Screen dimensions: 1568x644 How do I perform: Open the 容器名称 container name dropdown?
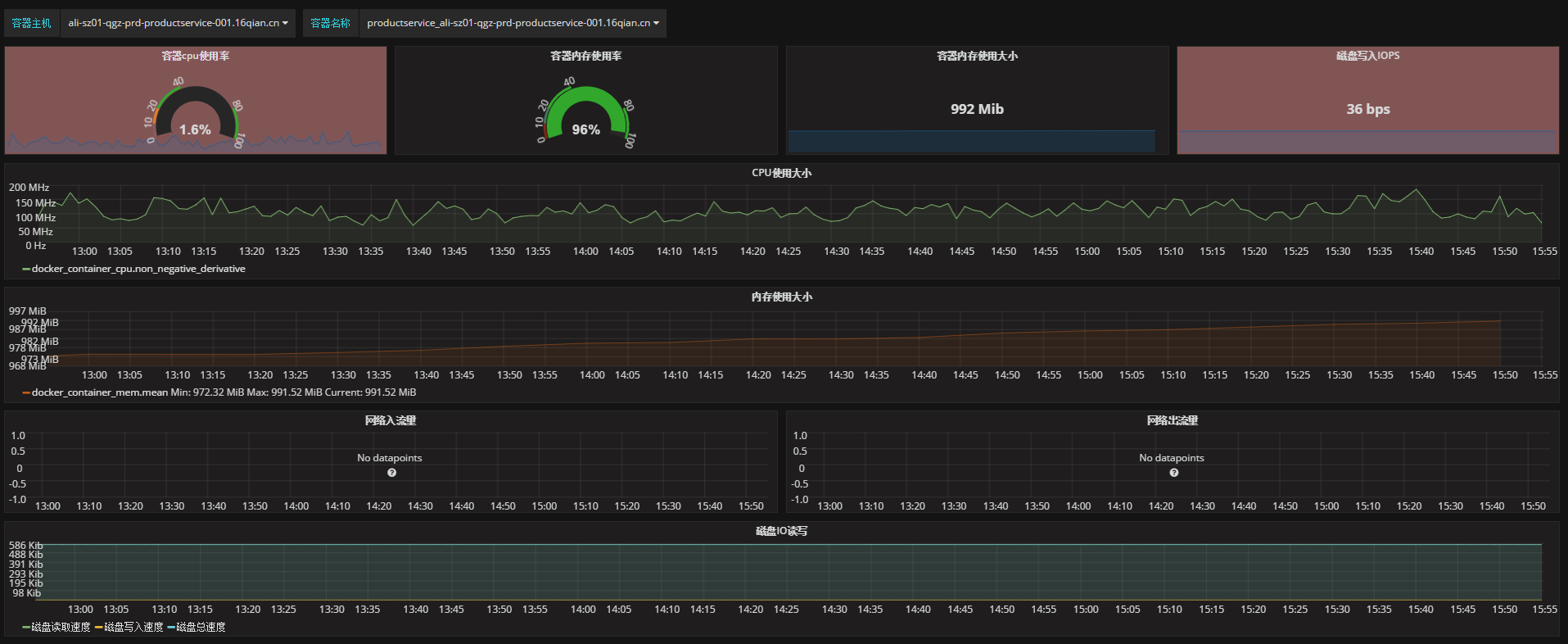pyautogui.click(x=513, y=23)
